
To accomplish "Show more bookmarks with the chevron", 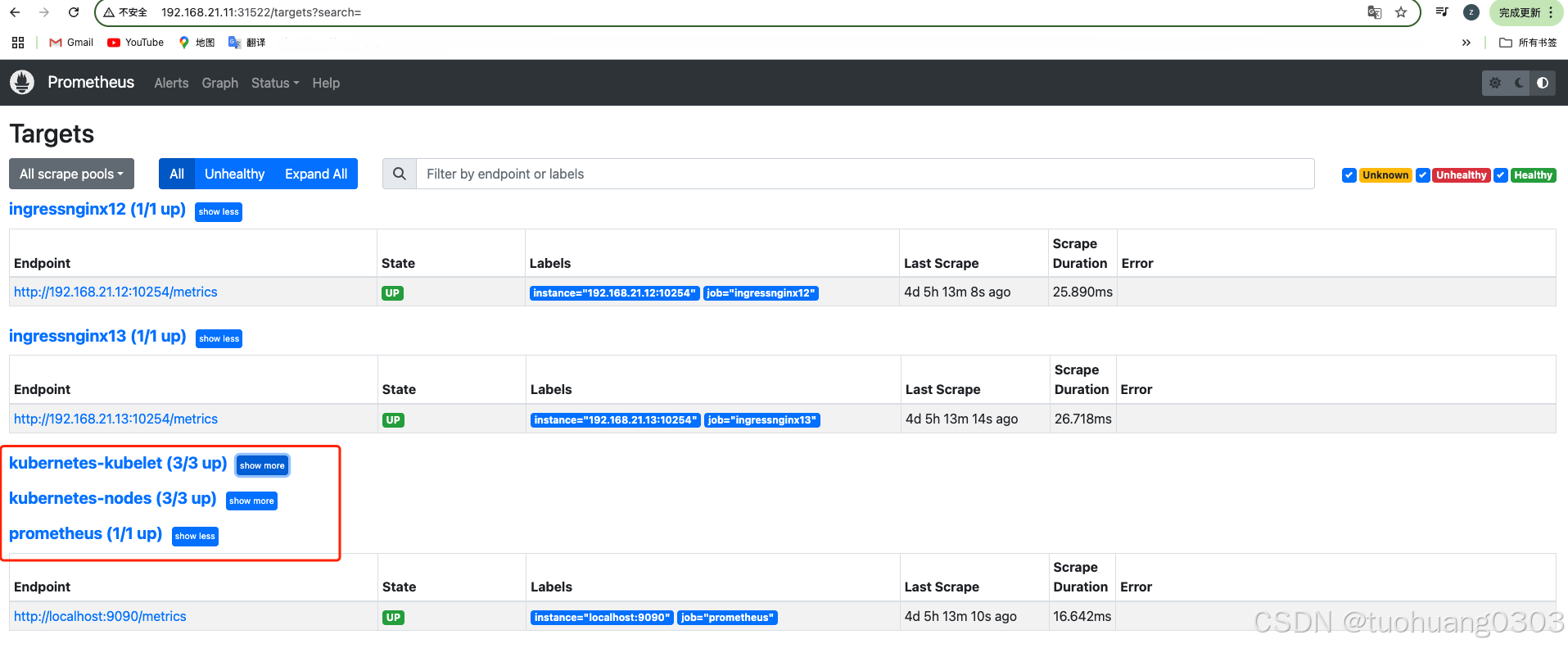I will pos(1466,43).
